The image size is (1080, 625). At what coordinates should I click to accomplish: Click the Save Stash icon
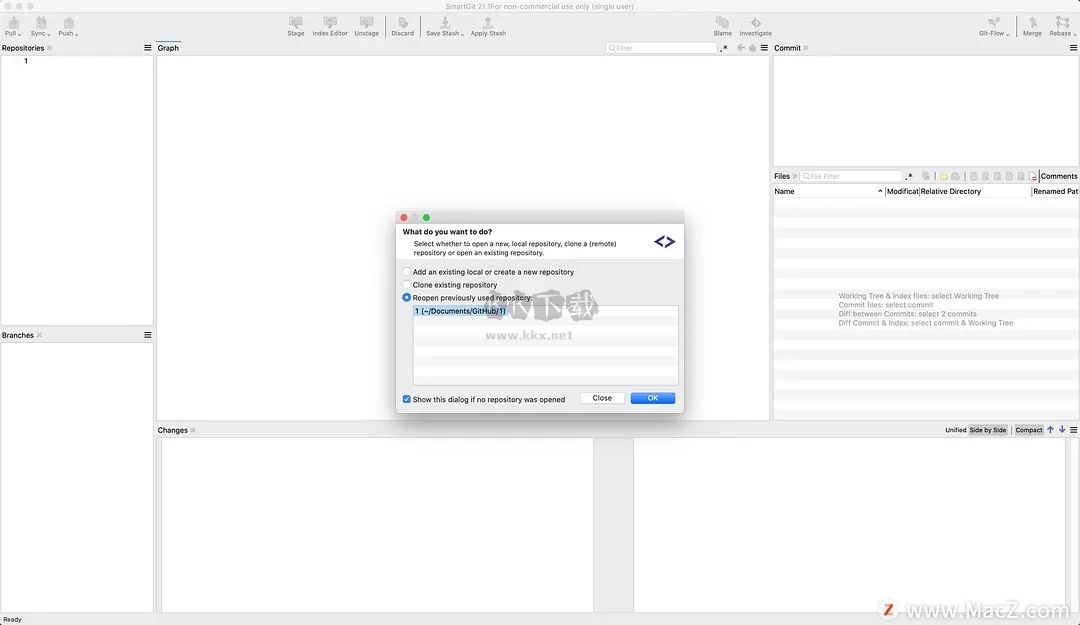tap(444, 23)
